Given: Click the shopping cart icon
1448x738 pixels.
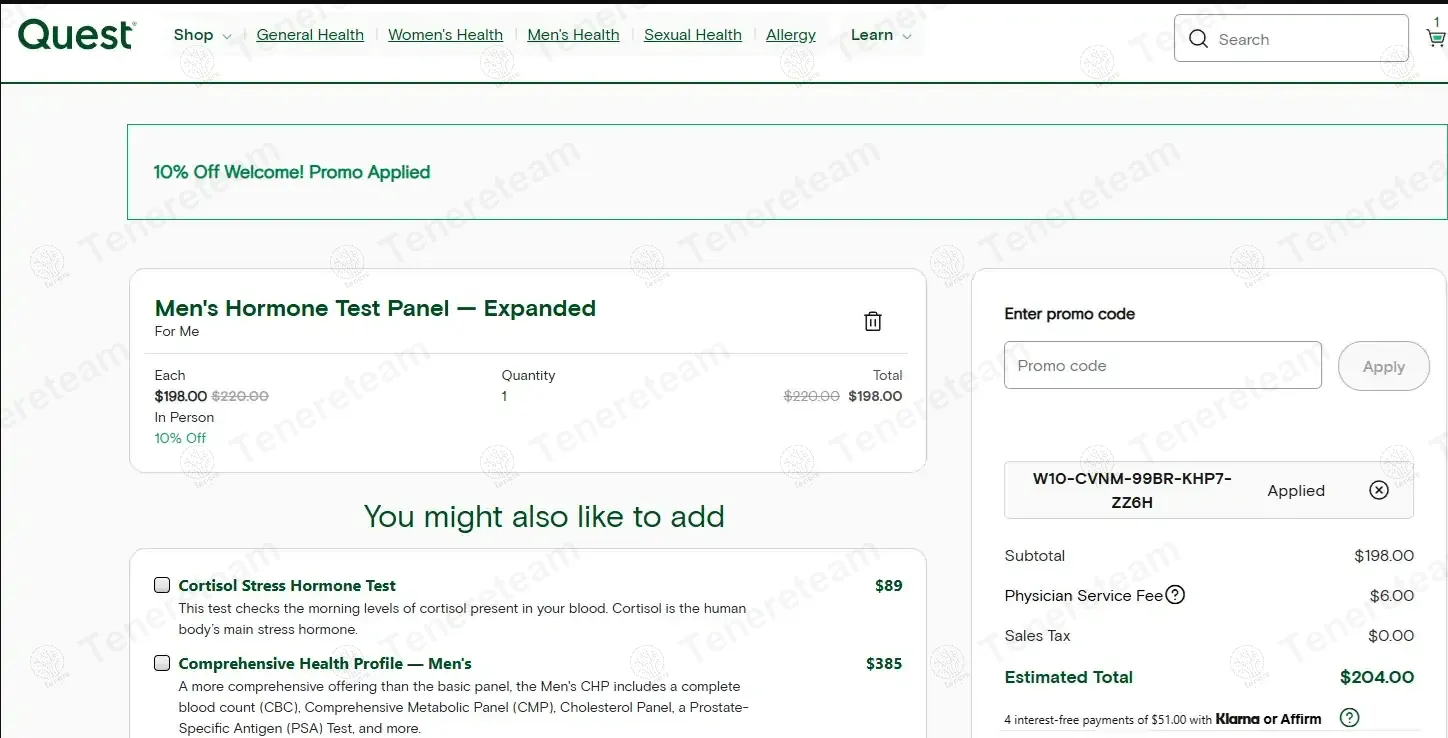Looking at the screenshot, I should click(1435, 38).
